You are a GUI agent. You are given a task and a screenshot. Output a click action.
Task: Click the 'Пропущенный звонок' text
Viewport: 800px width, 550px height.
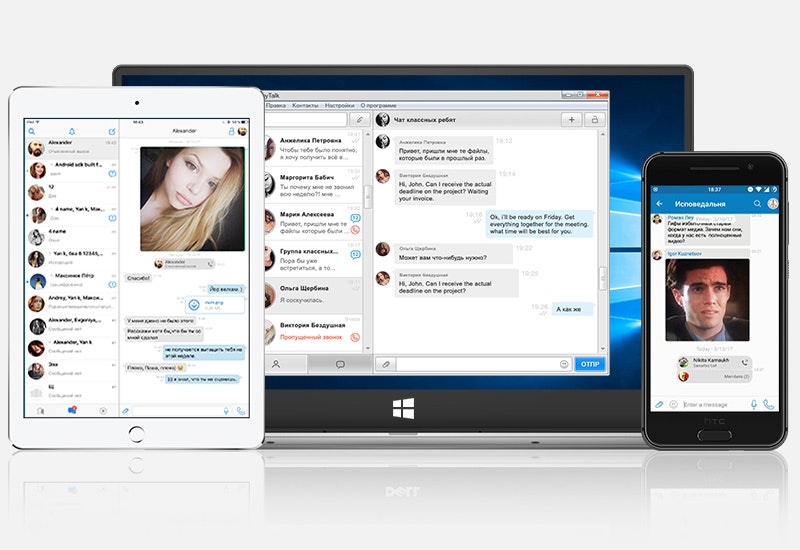311,337
